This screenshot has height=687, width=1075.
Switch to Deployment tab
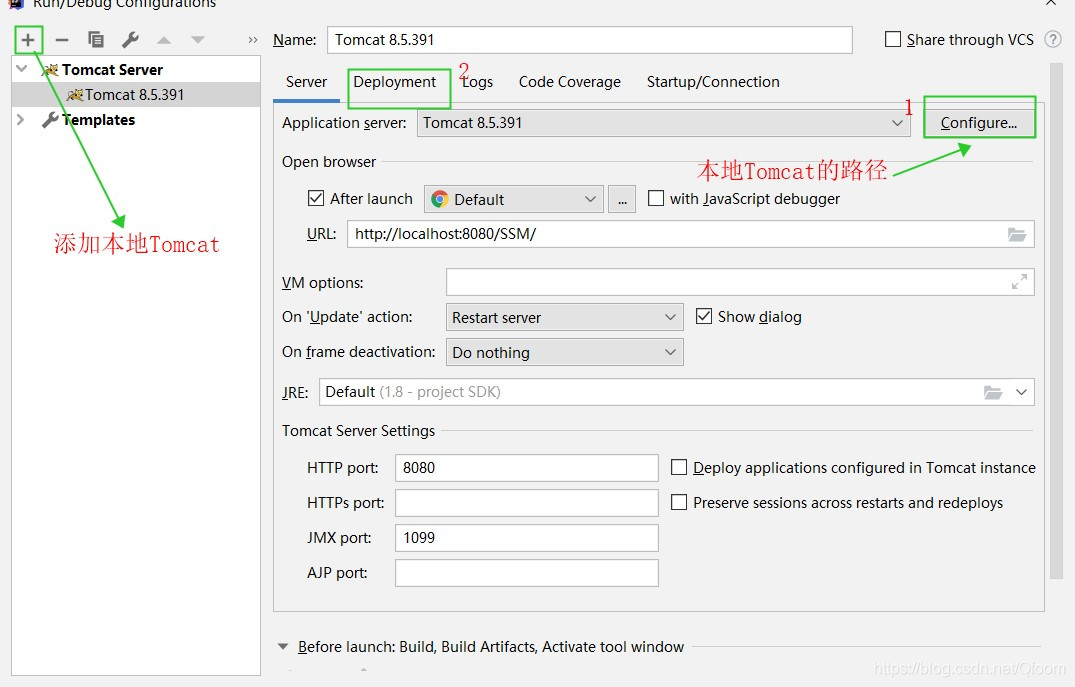(394, 82)
